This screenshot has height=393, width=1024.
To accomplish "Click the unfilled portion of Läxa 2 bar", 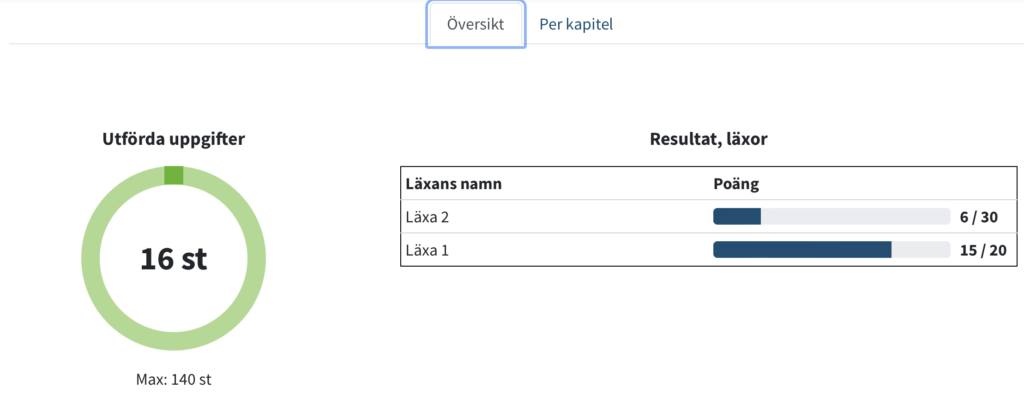I will click(x=856, y=217).
